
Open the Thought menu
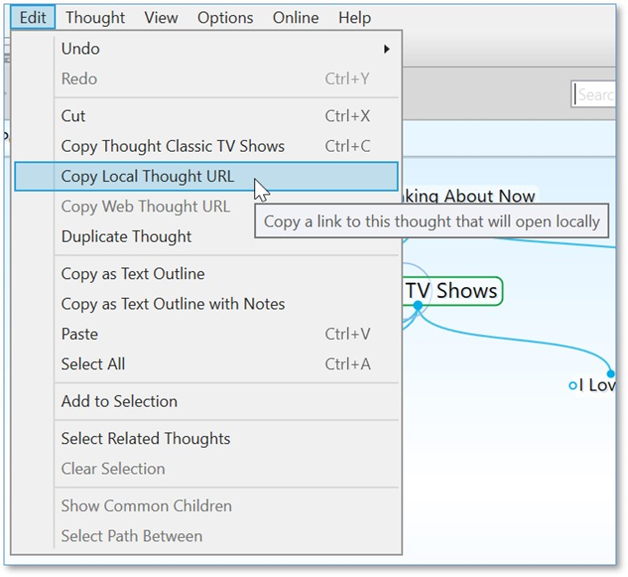pos(95,18)
